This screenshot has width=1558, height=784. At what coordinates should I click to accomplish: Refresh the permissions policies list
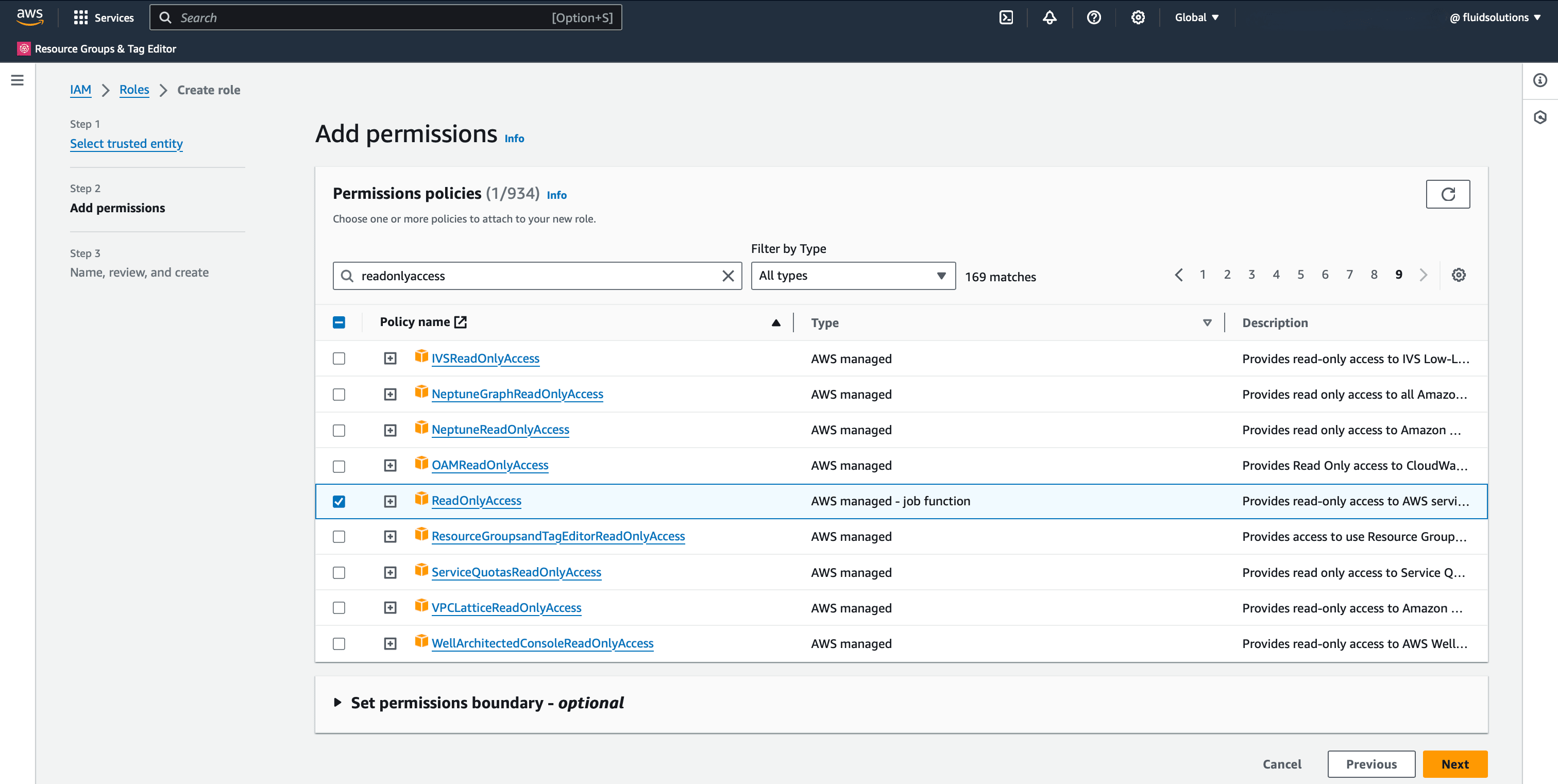pos(1447,194)
